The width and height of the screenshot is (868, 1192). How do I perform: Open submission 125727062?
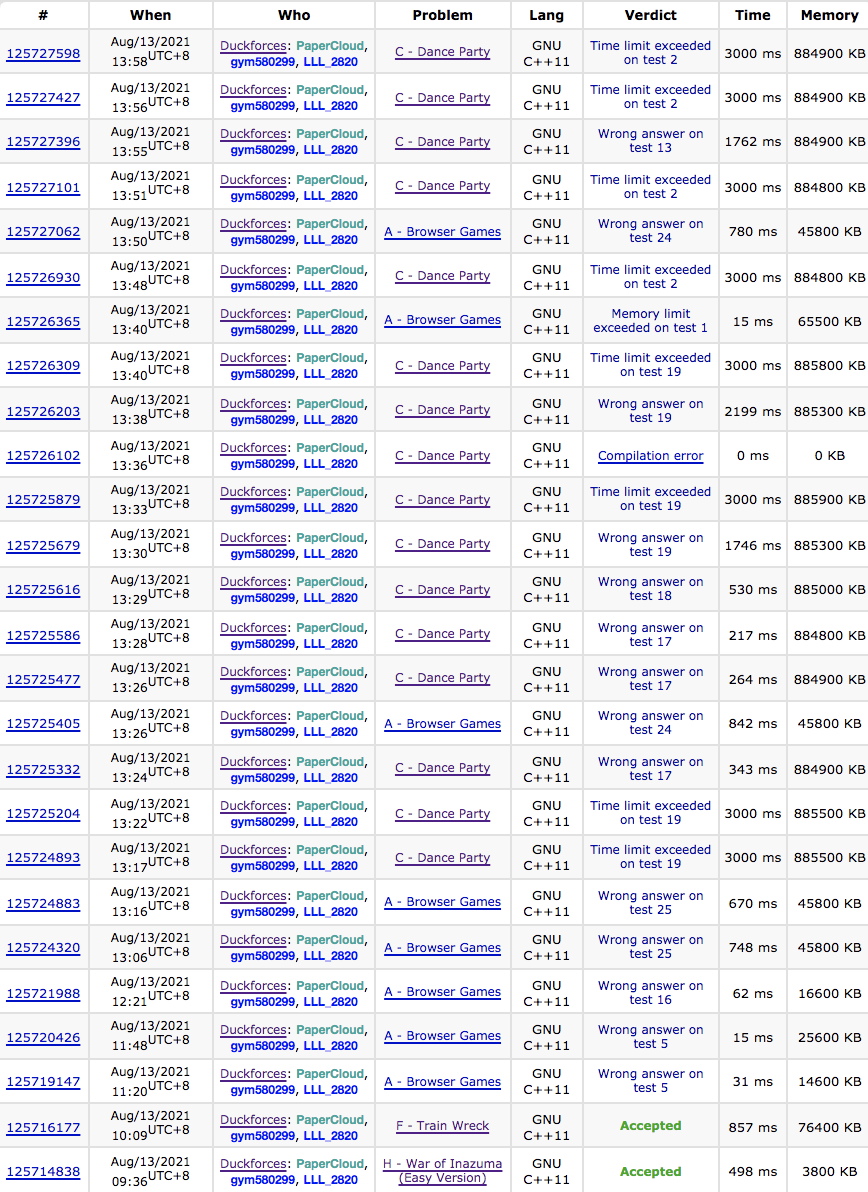click(x=43, y=232)
